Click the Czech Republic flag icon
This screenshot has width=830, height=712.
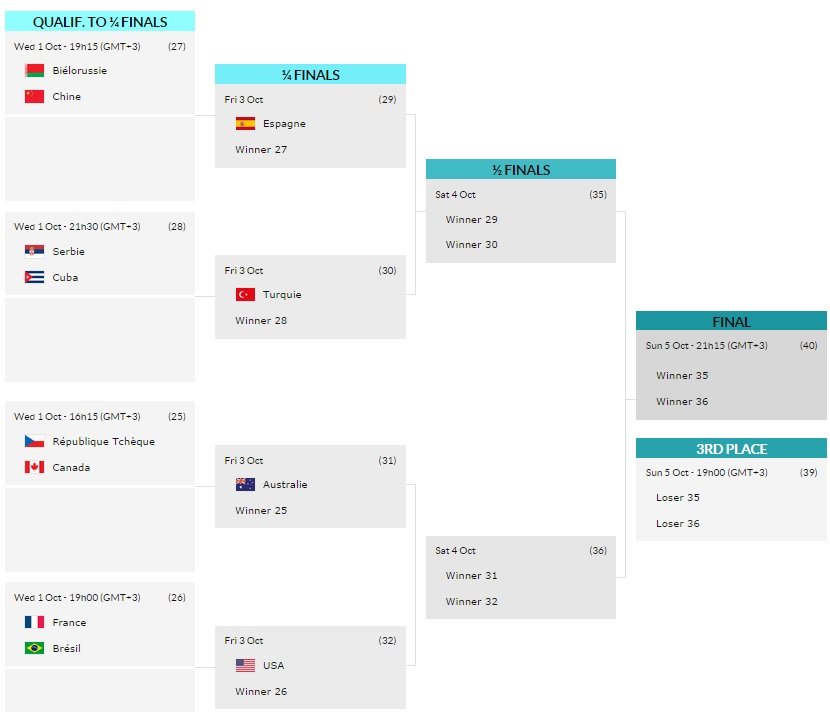click(34, 441)
